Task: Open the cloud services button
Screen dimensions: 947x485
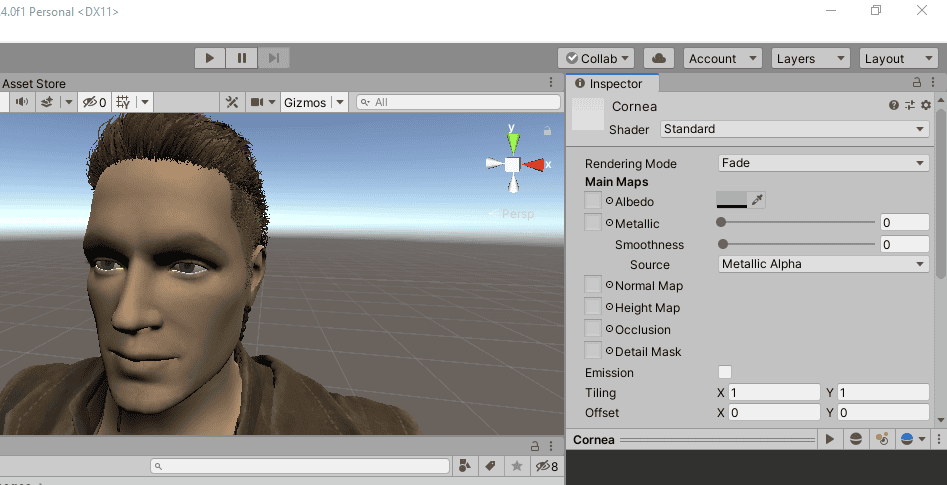Action: [659, 58]
